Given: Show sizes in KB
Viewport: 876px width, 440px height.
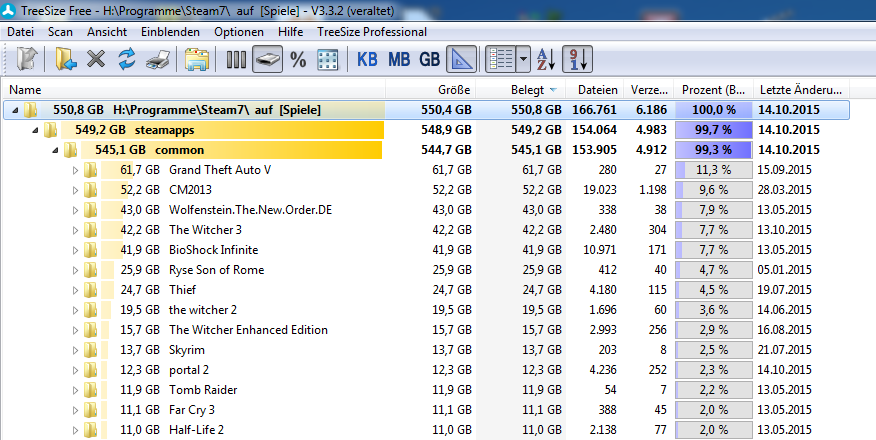Looking at the screenshot, I should (366, 59).
